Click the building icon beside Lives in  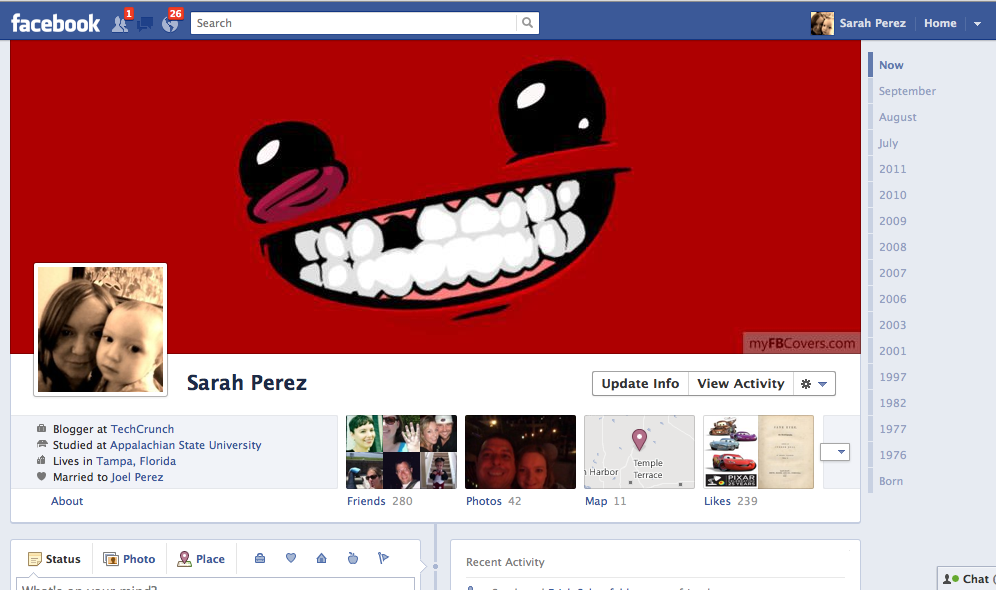(41, 460)
